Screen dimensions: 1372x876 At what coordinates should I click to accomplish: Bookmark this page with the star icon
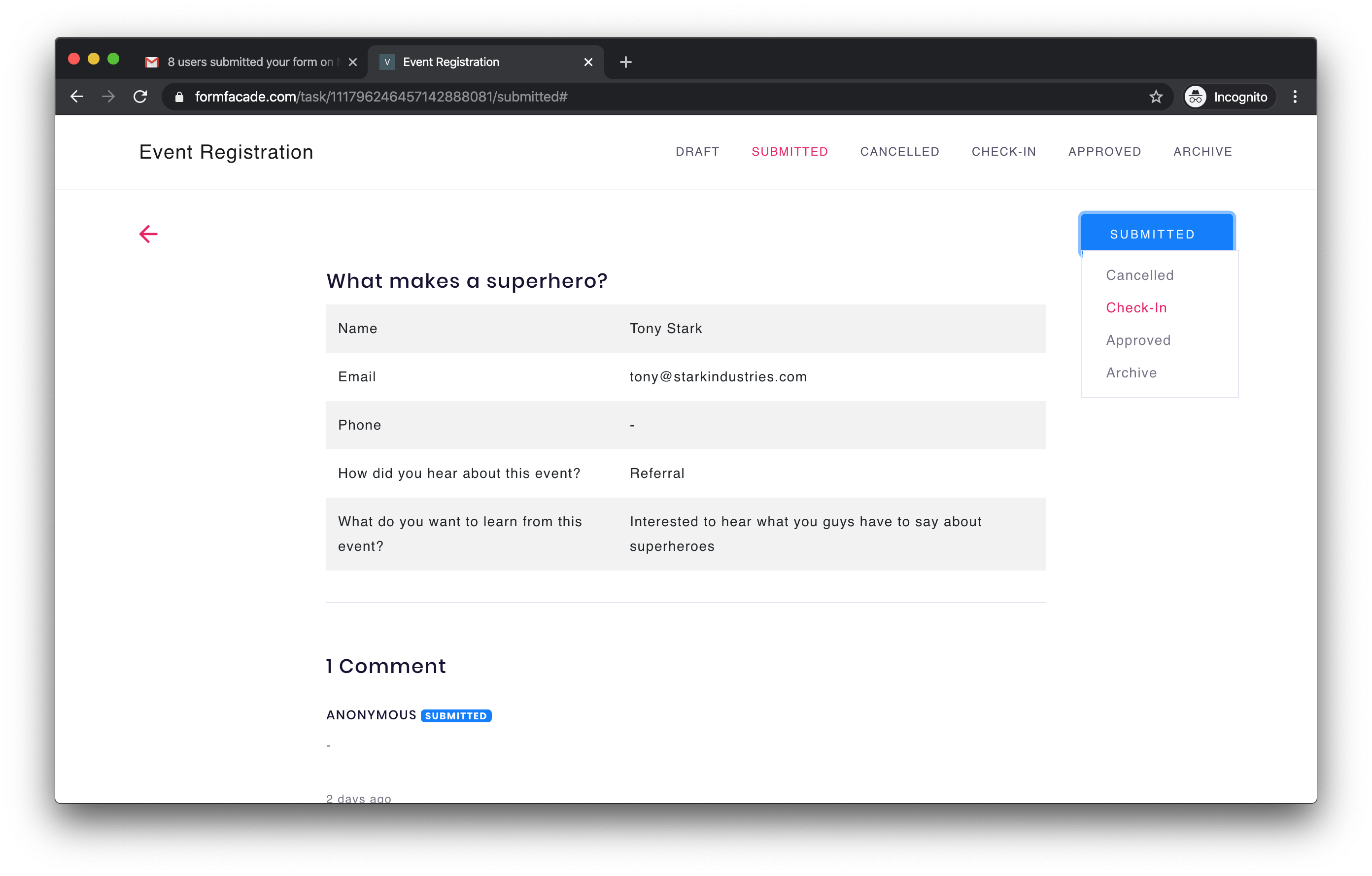coord(1156,96)
